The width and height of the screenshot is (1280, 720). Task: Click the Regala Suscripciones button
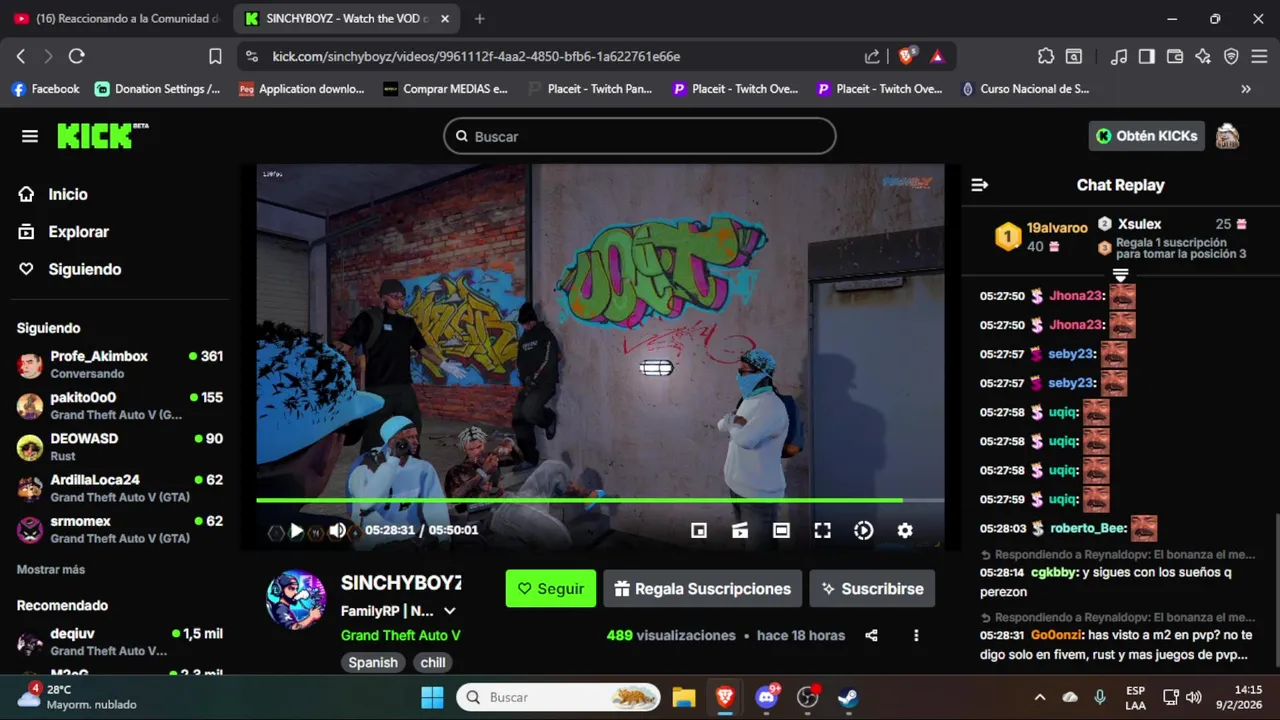[703, 589]
